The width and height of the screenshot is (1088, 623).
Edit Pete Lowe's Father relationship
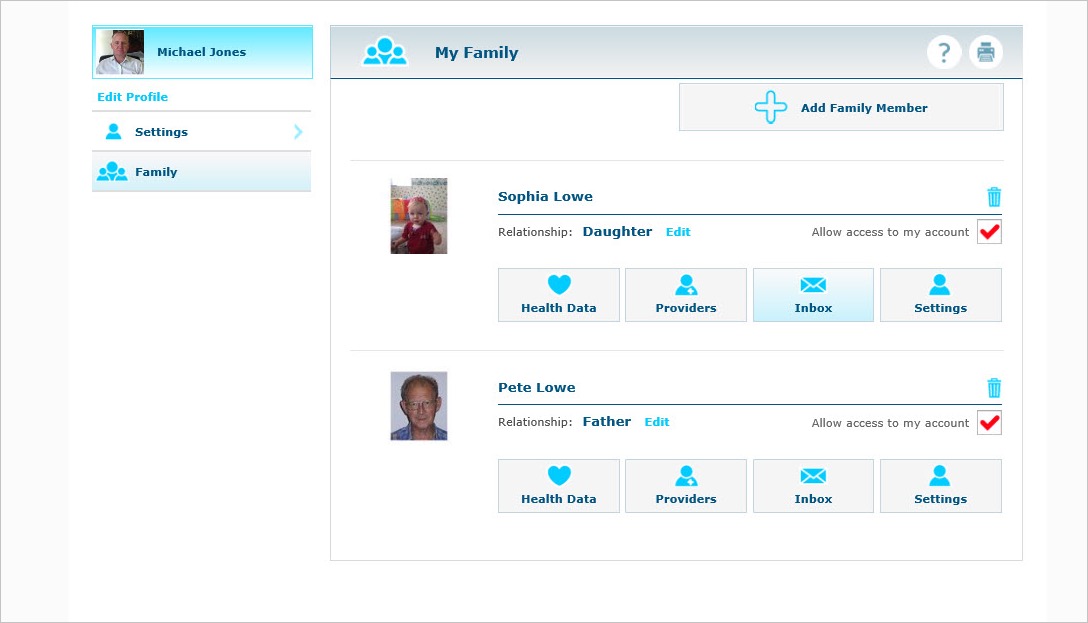(x=656, y=422)
